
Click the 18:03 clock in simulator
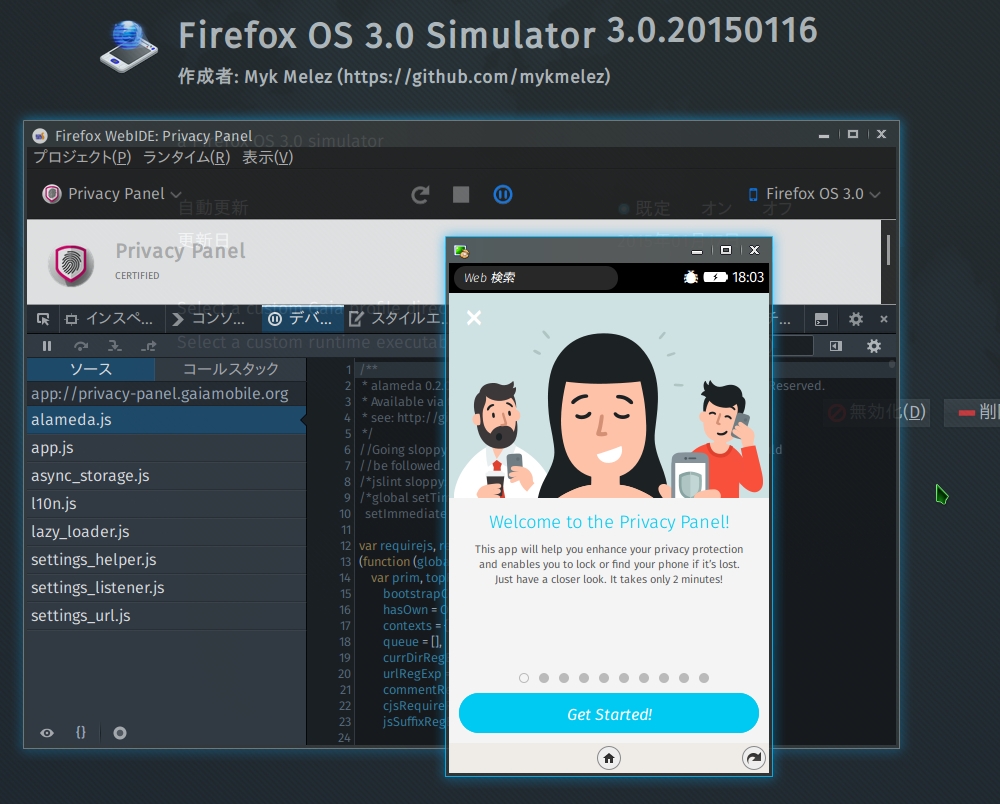748,277
